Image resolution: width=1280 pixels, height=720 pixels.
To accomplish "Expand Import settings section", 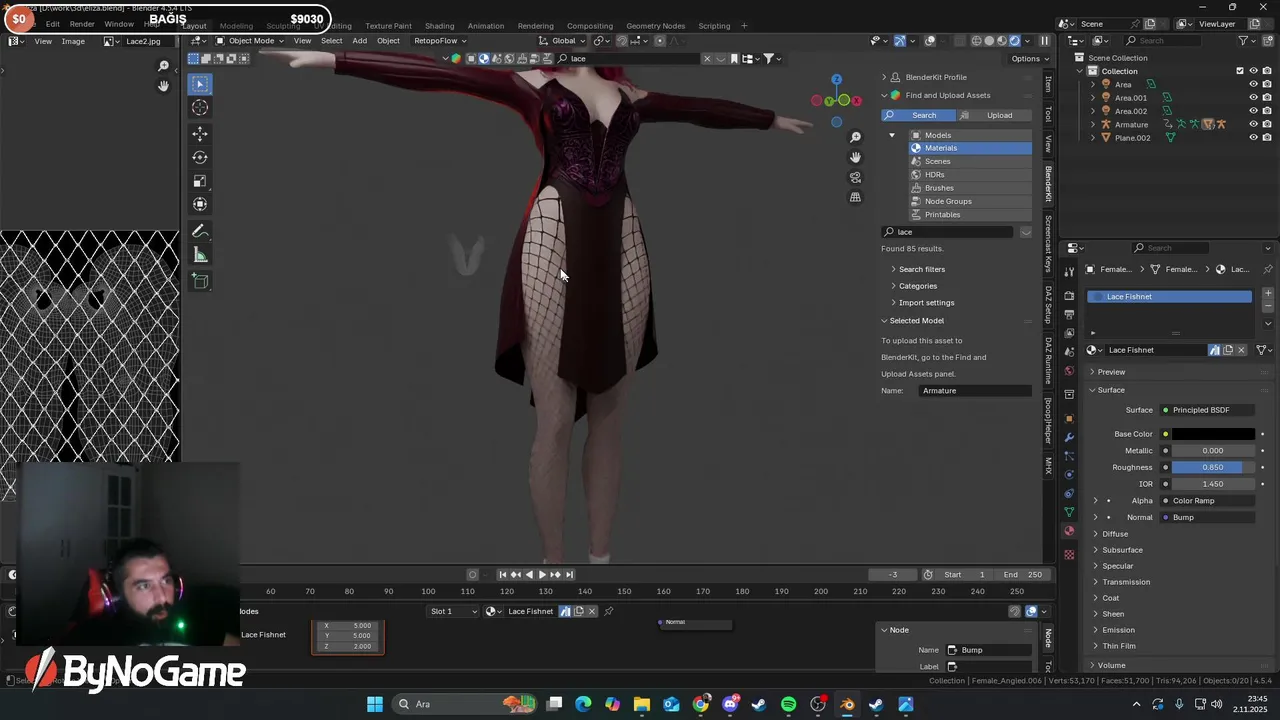I will coord(926,303).
